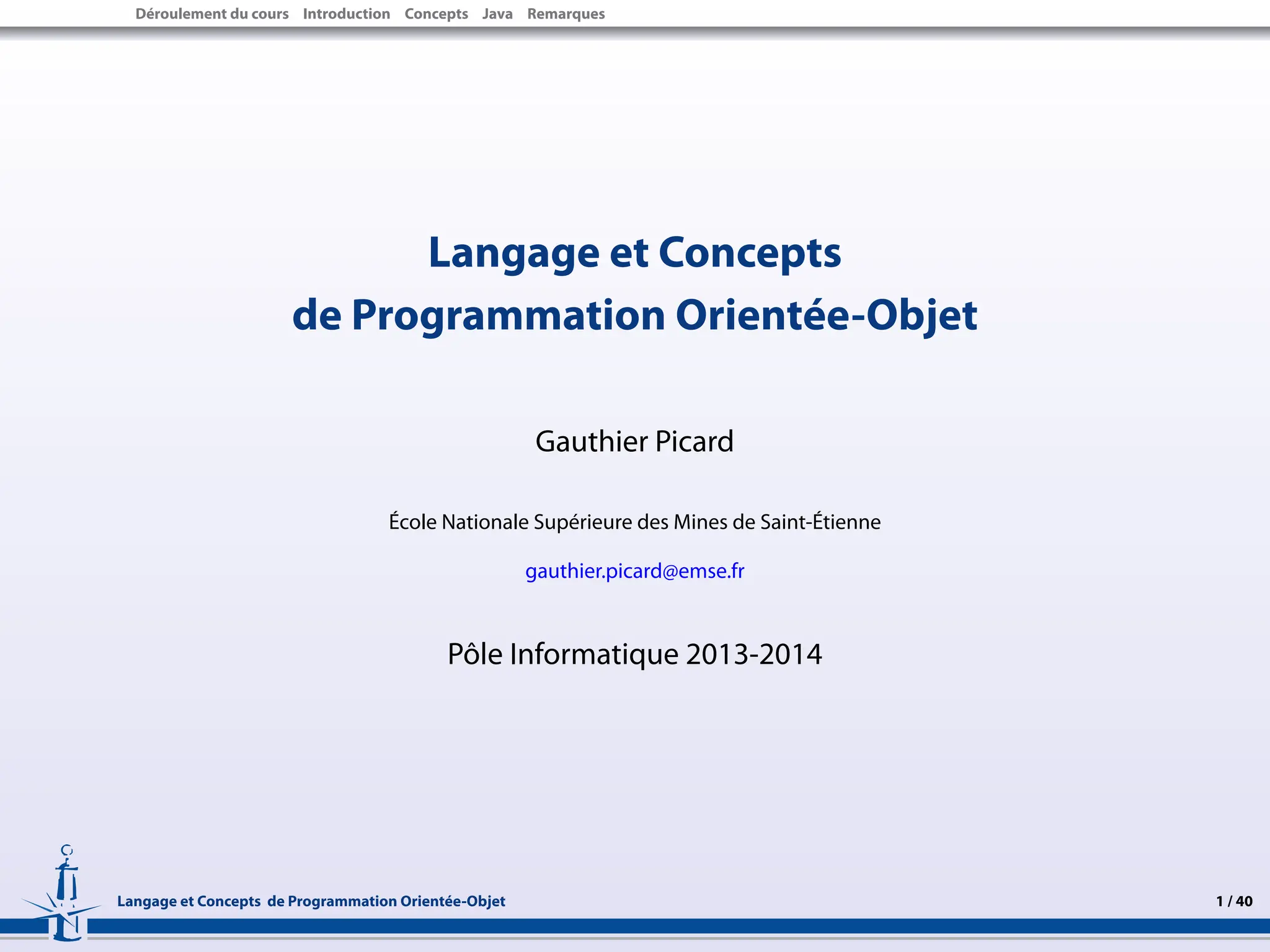This screenshot has width=1270, height=952.
Task: Click the Pôle Informatique text
Action: [562, 654]
